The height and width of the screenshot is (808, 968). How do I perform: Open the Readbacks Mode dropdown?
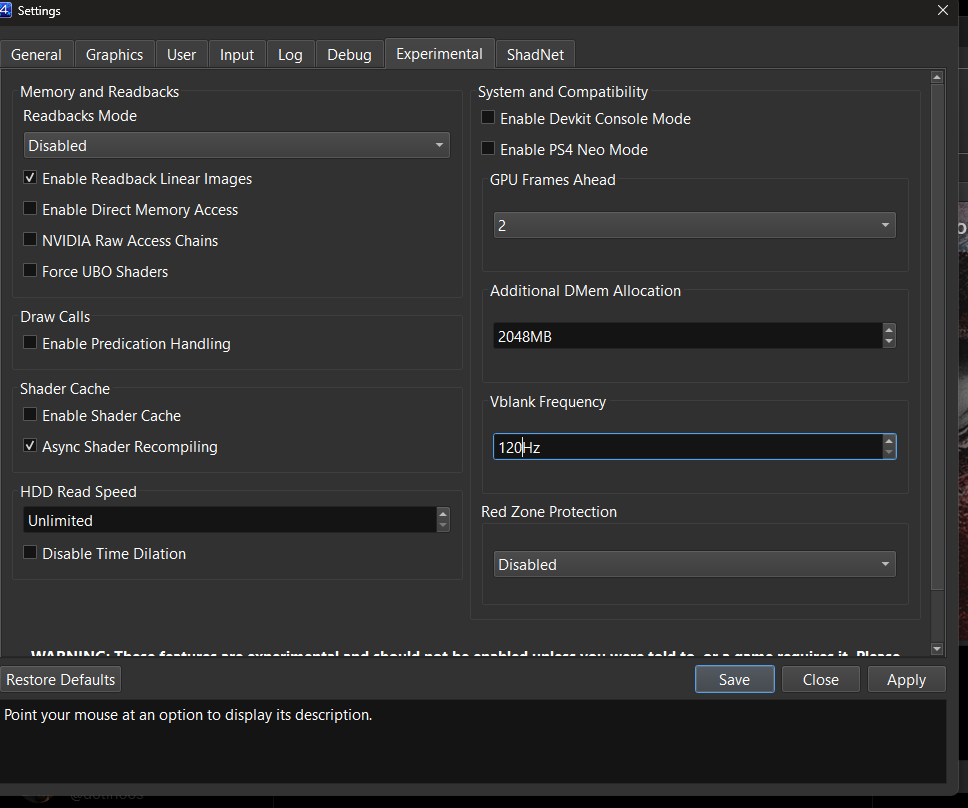tap(236, 146)
